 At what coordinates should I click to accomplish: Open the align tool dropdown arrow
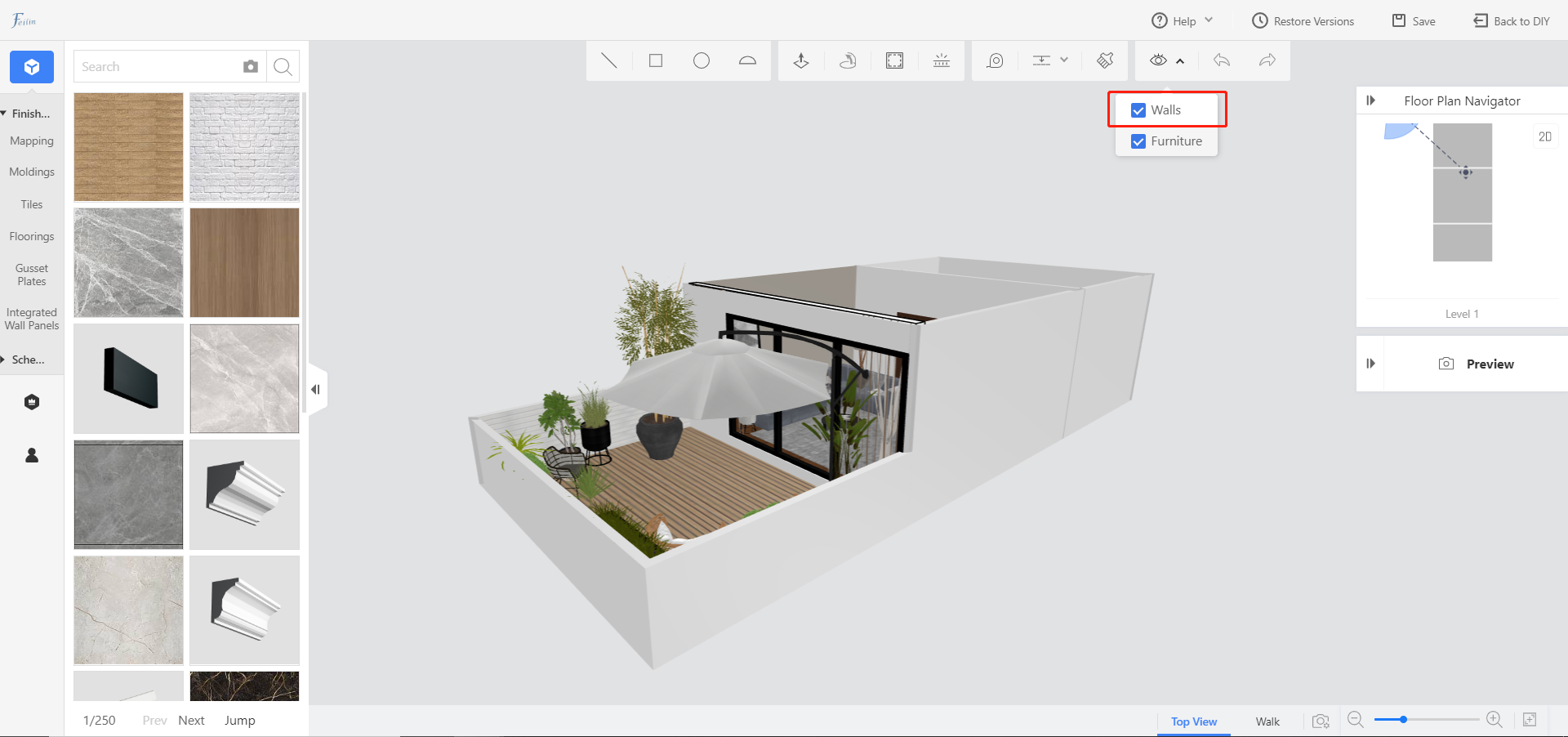coord(1064,60)
